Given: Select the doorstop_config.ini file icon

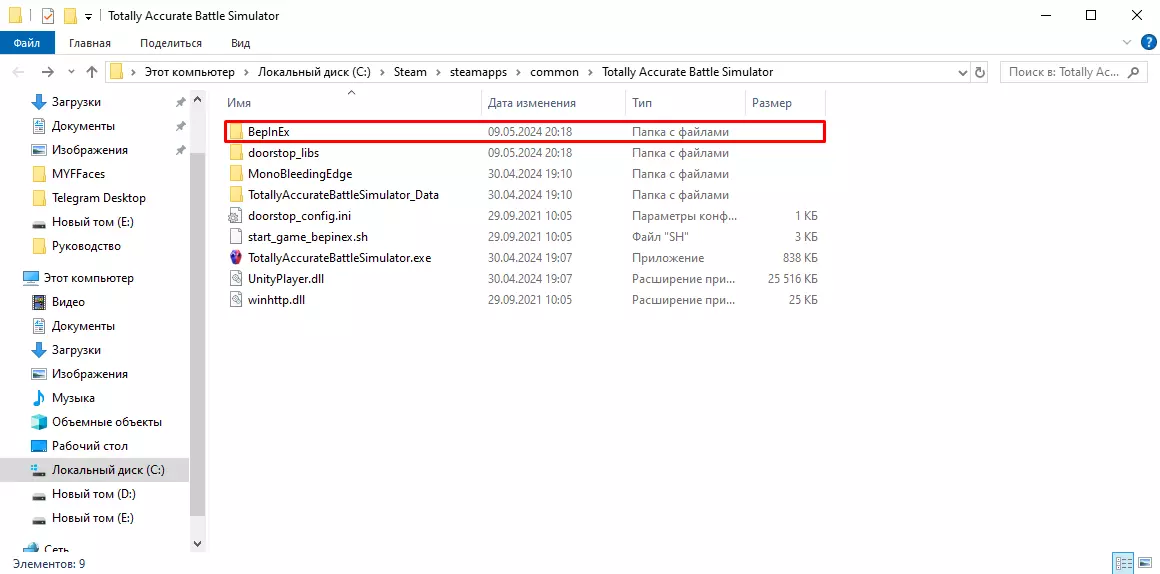Looking at the screenshot, I should pos(236,216).
